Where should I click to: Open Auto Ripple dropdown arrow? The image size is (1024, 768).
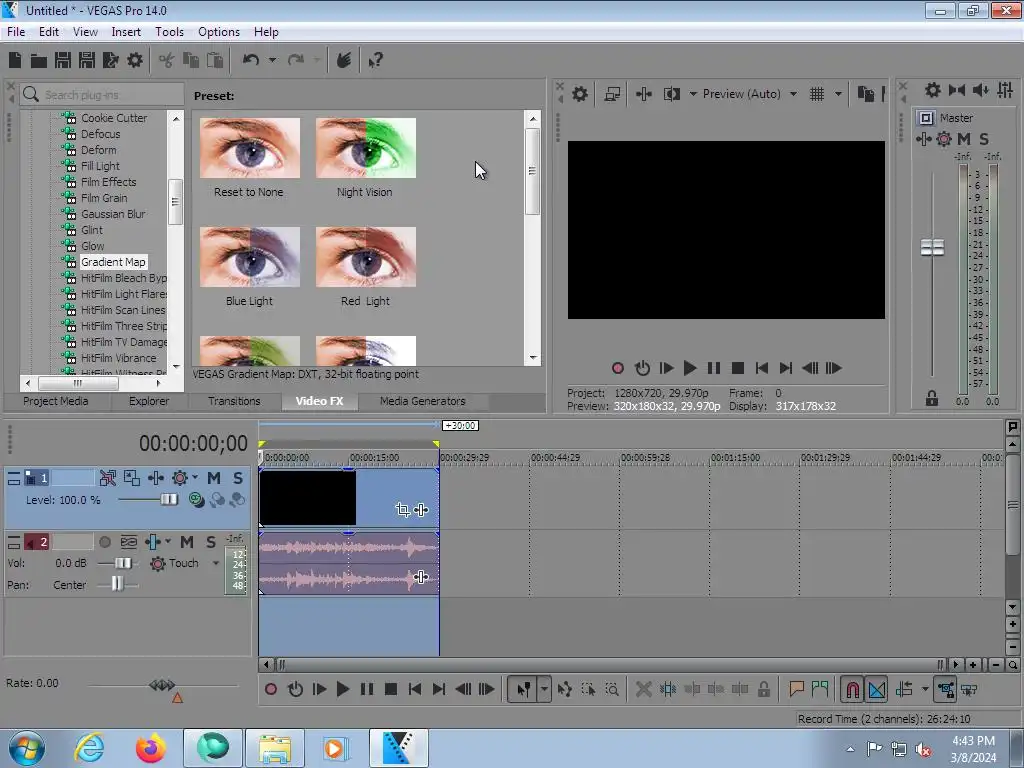[x=925, y=689]
